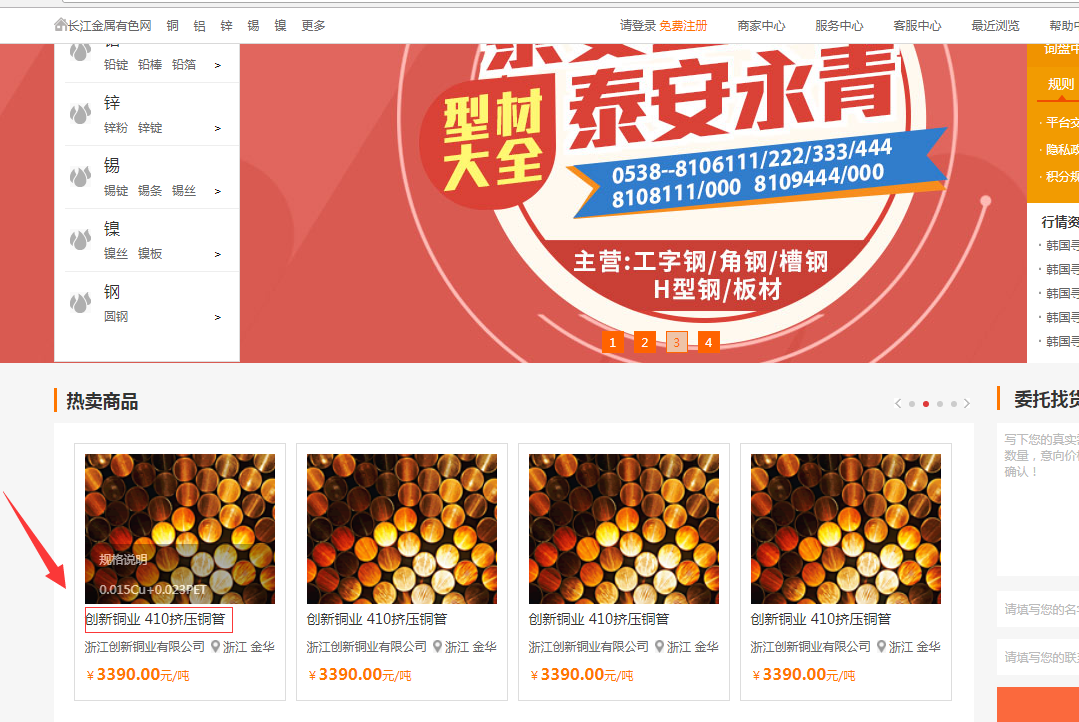1079x722 pixels.
Task: Open the 锌锭 subcategory link
Action: click(x=150, y=128)
